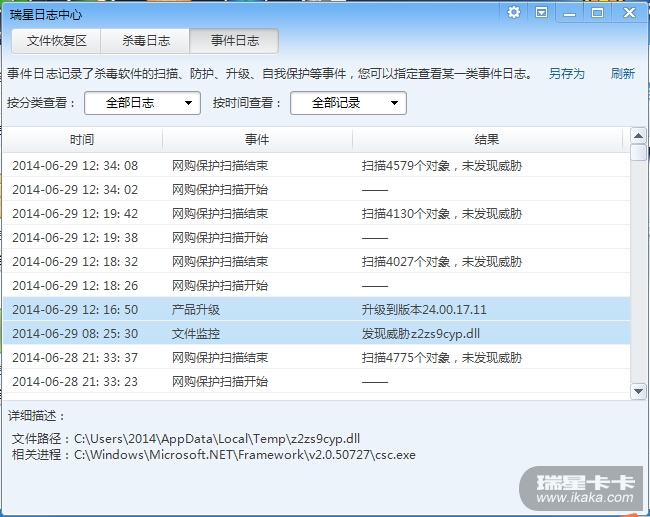
Task: Sort by the 时间 column header
Action: click(82, 139)
